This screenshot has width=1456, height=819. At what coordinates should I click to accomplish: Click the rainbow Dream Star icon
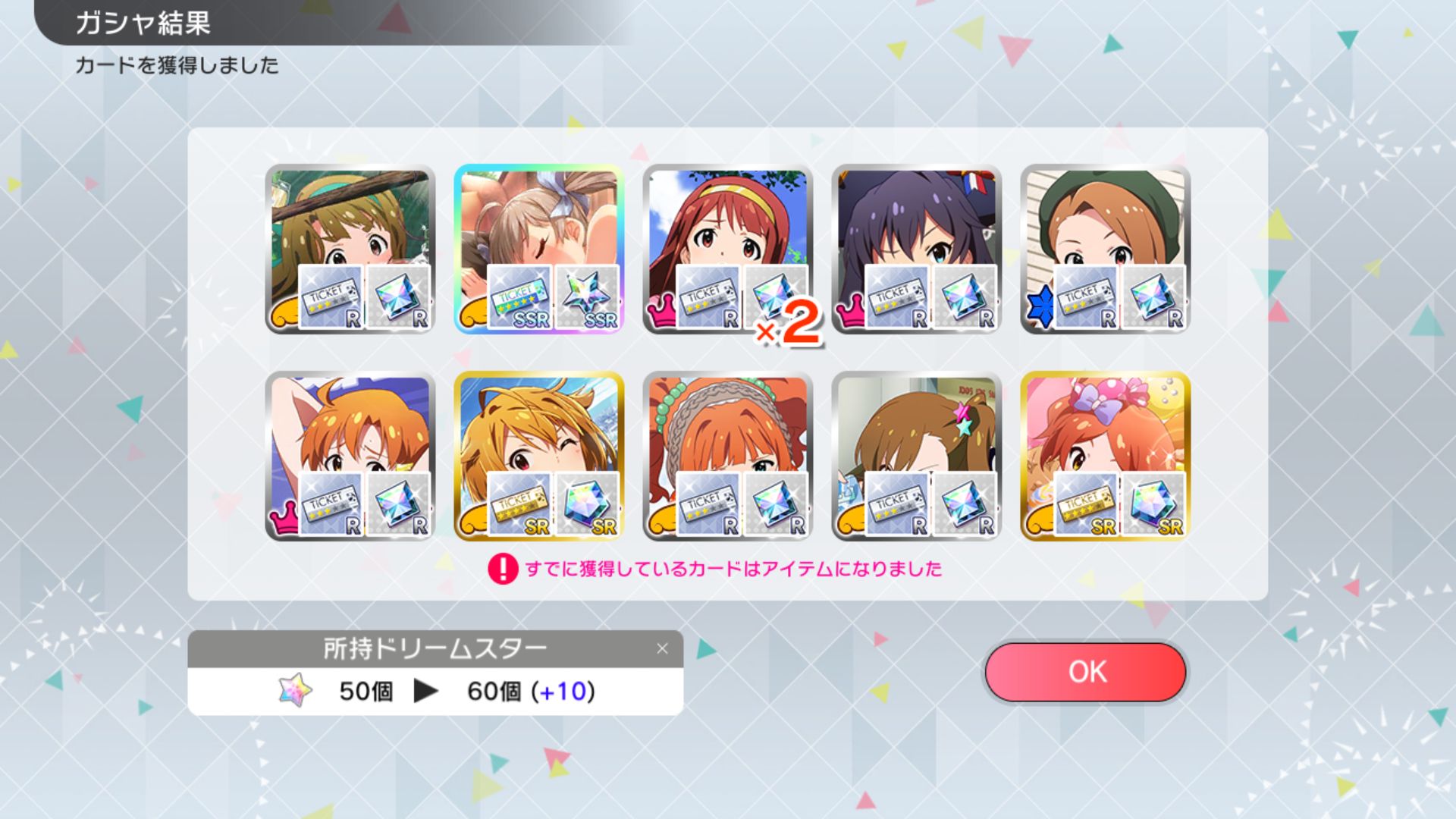pos(295,690)
